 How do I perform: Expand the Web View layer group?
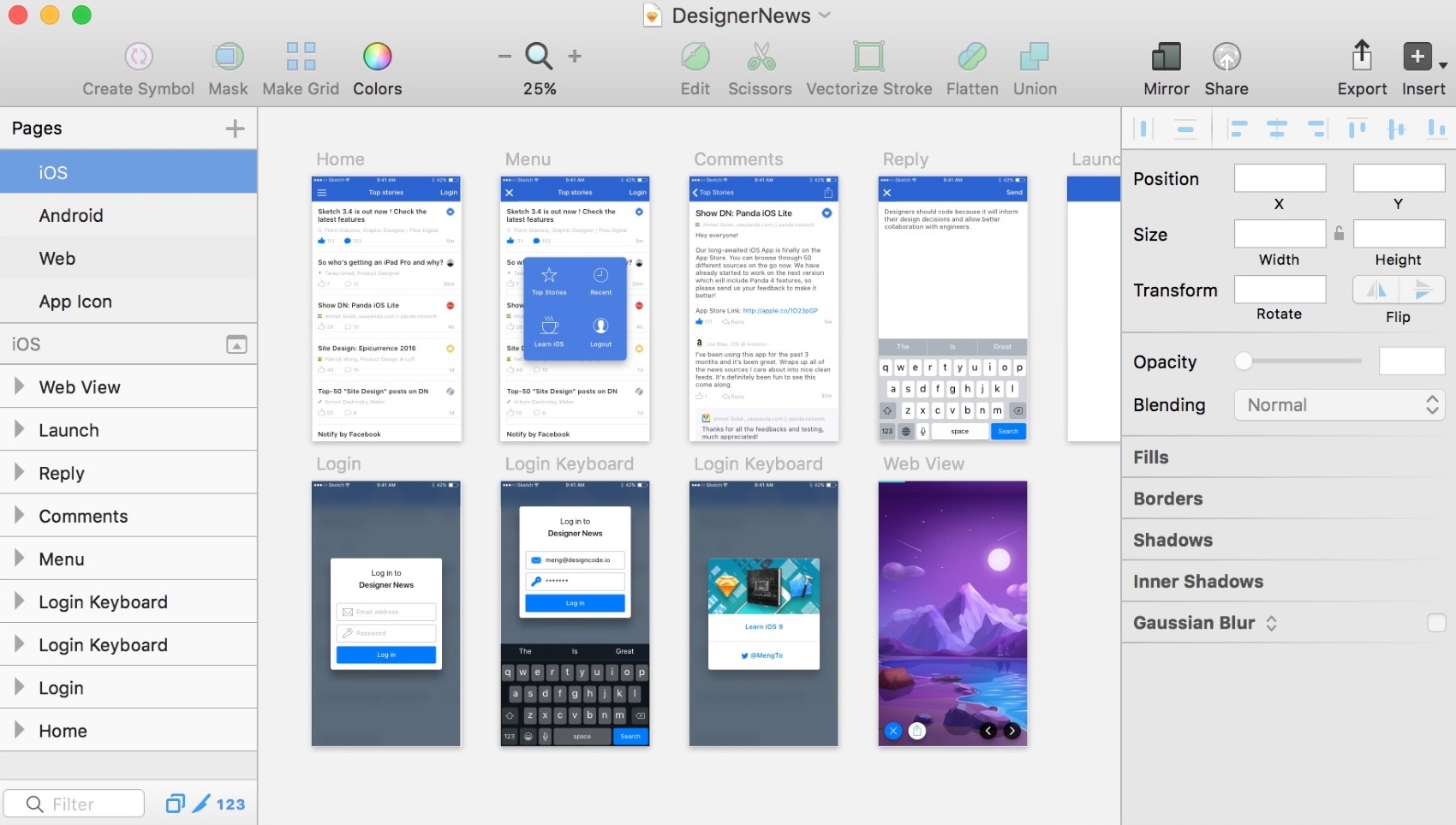coord(19,386)
